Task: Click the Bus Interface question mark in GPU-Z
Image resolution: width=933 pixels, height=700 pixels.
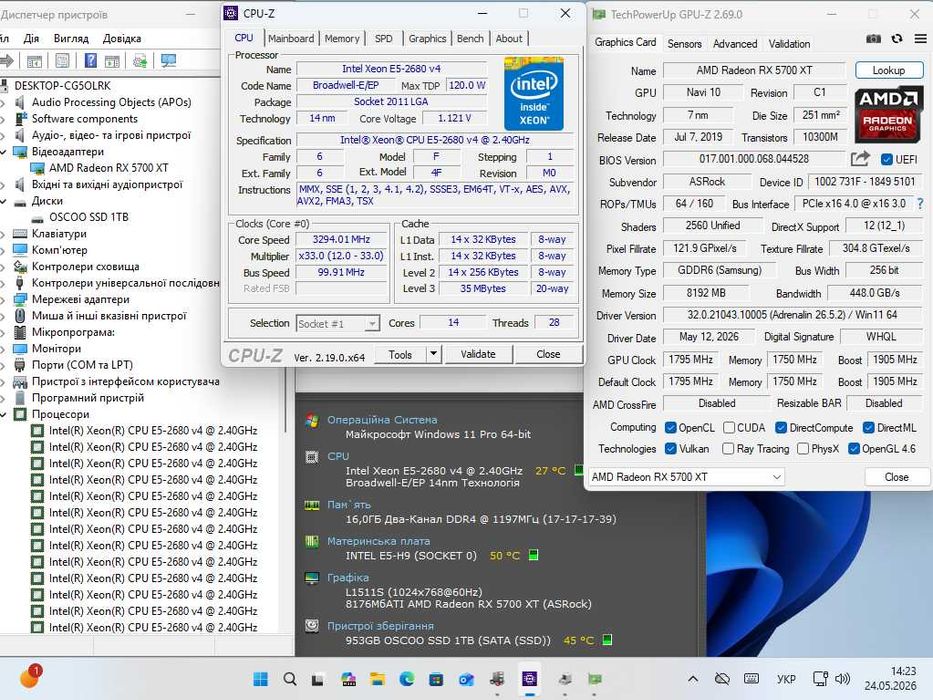Action: [921, 204]
